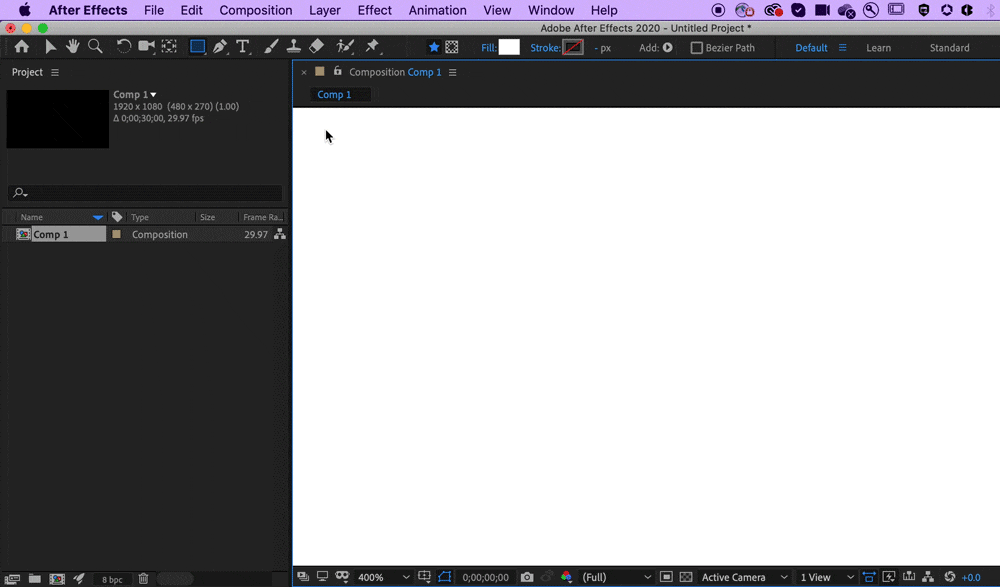Screen dimensions: 1000x587
Task: Open the Stroke color swatch
Action: (573, 47)
